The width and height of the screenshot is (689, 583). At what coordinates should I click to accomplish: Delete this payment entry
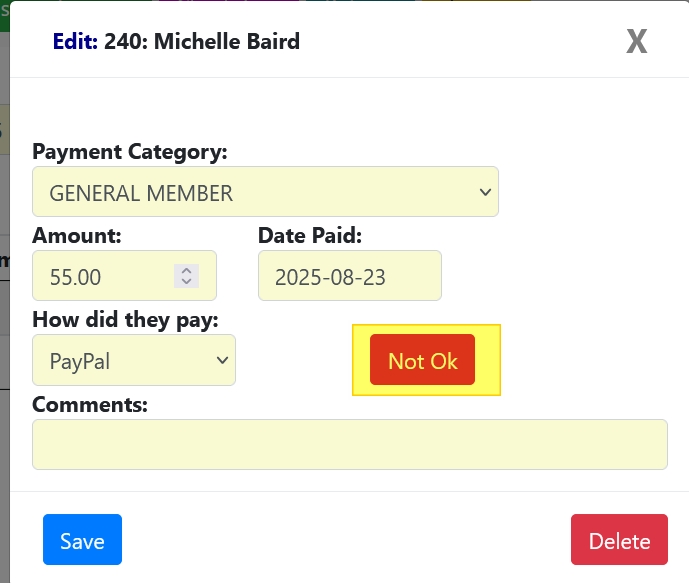[x=619, y=541]
